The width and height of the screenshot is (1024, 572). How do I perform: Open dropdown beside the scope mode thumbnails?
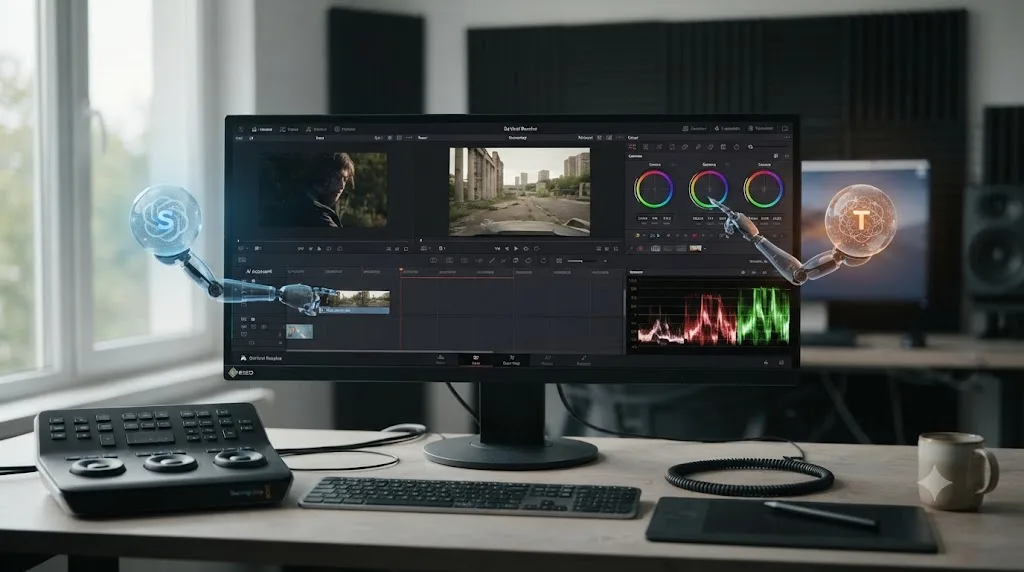click(705, 248)
